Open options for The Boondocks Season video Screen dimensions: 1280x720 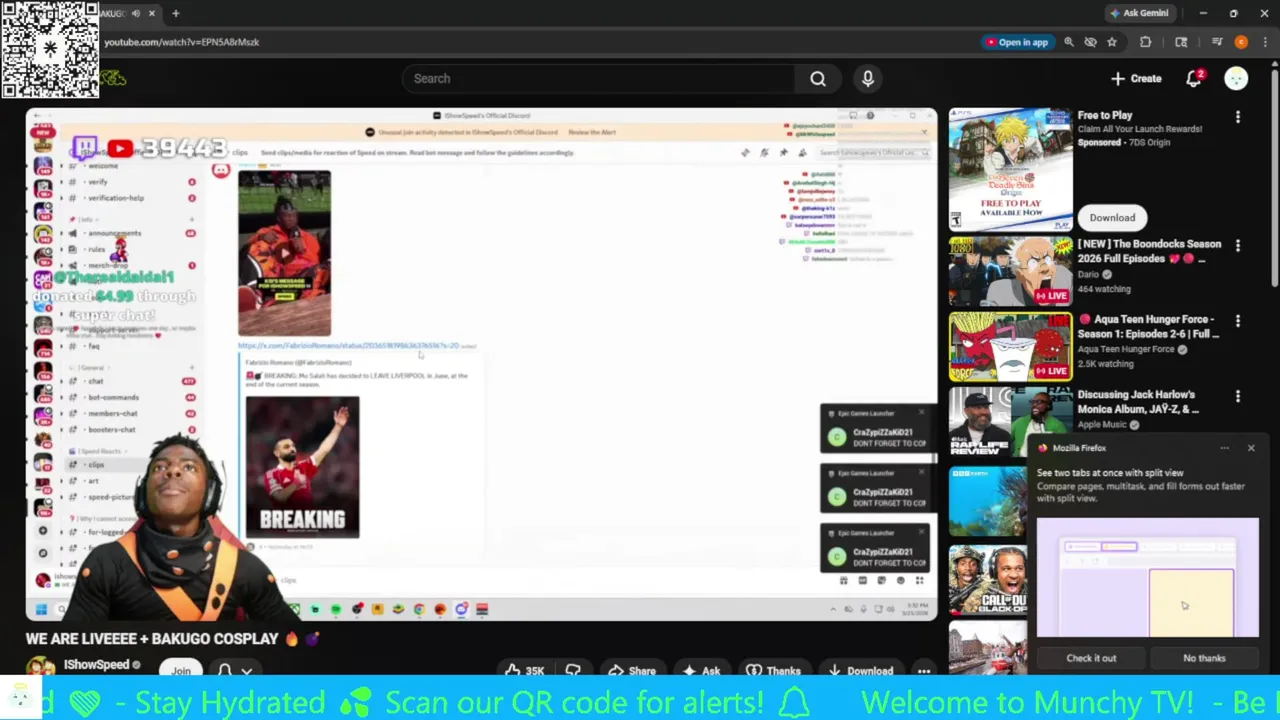pyautogui.click(x=1238, y=246)
